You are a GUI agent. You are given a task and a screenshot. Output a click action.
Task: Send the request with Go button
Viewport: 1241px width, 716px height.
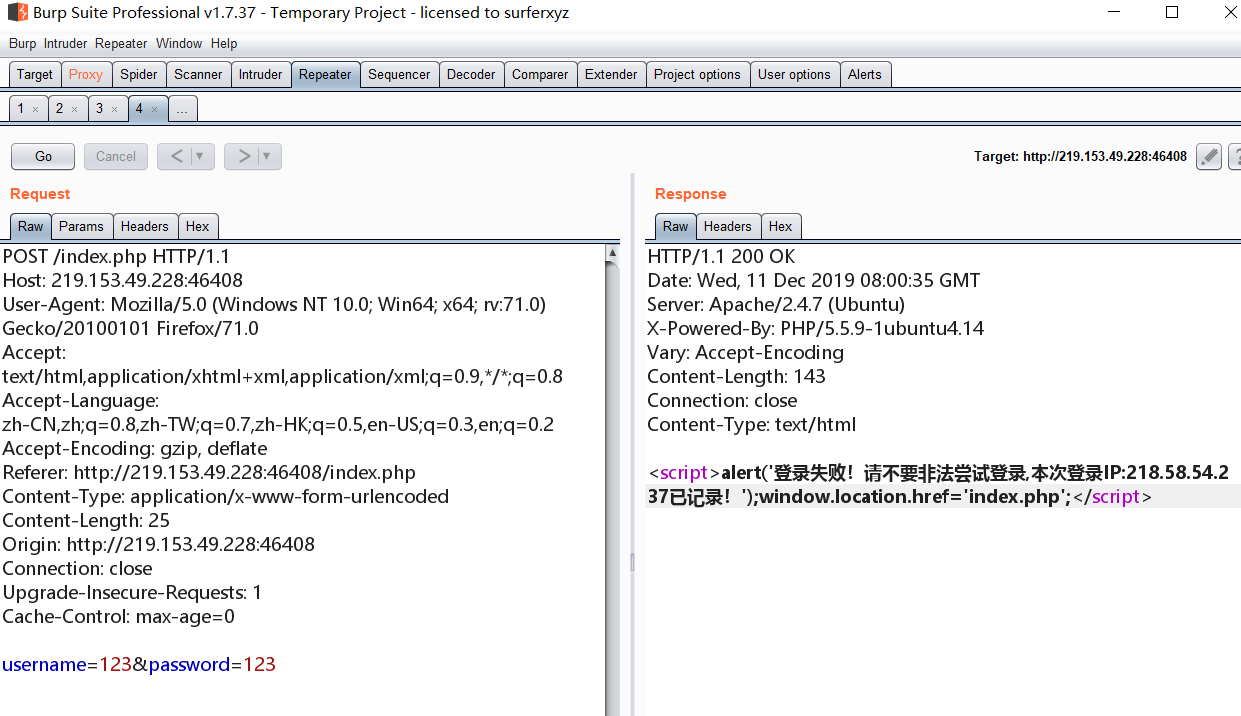pyautogui.click(x=43, y=156)
